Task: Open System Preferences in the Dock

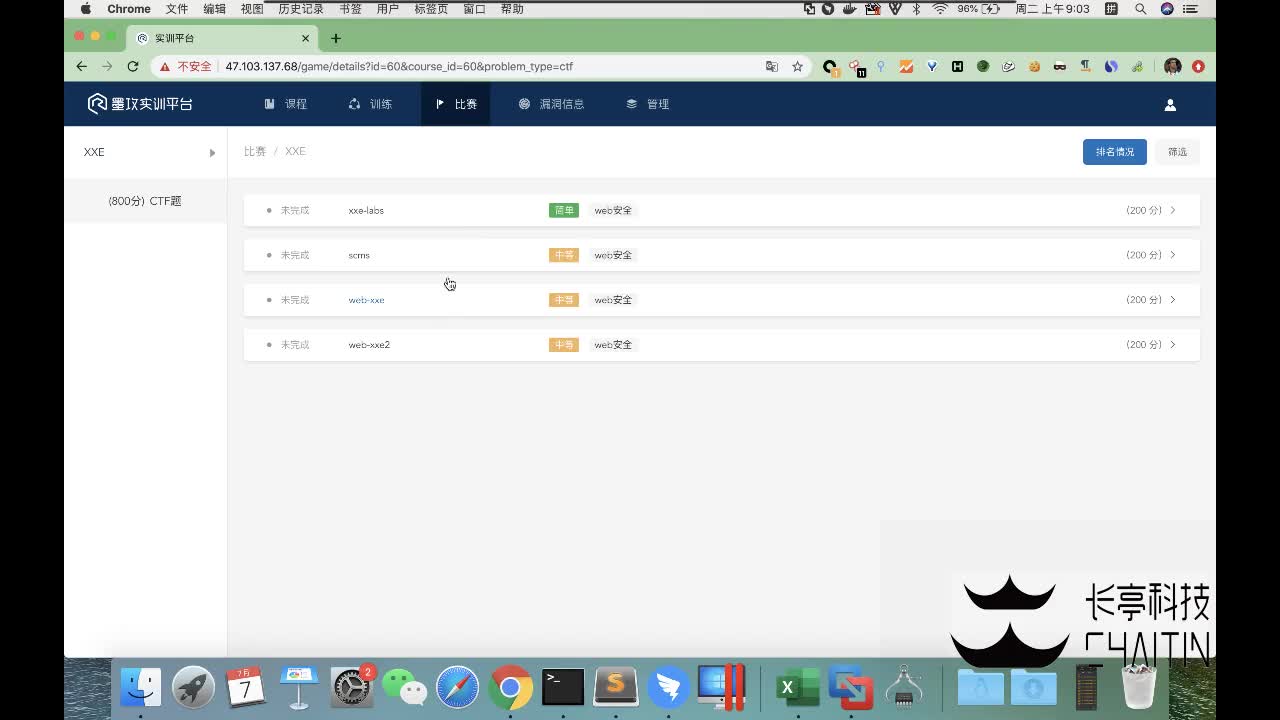Action: click(352, 688)
